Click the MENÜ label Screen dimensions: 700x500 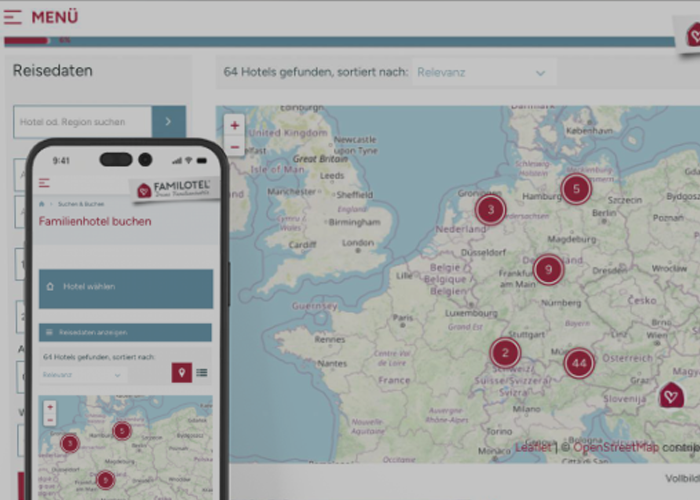54,17
